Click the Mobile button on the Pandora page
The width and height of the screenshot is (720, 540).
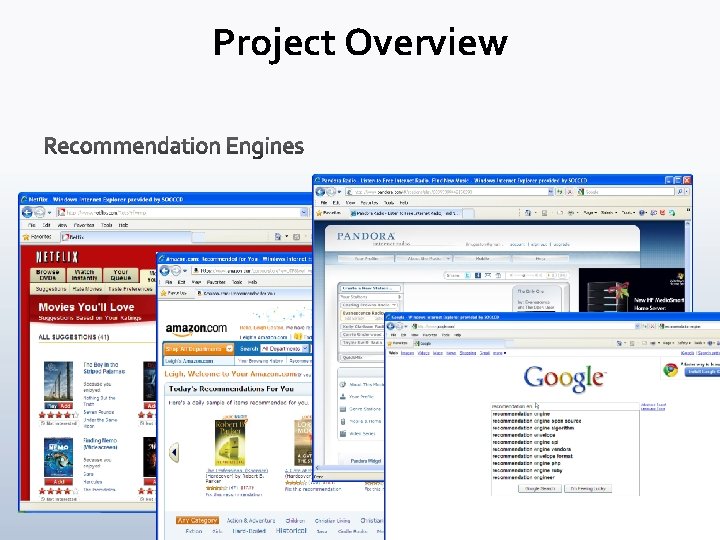click(x=482, y=259)
